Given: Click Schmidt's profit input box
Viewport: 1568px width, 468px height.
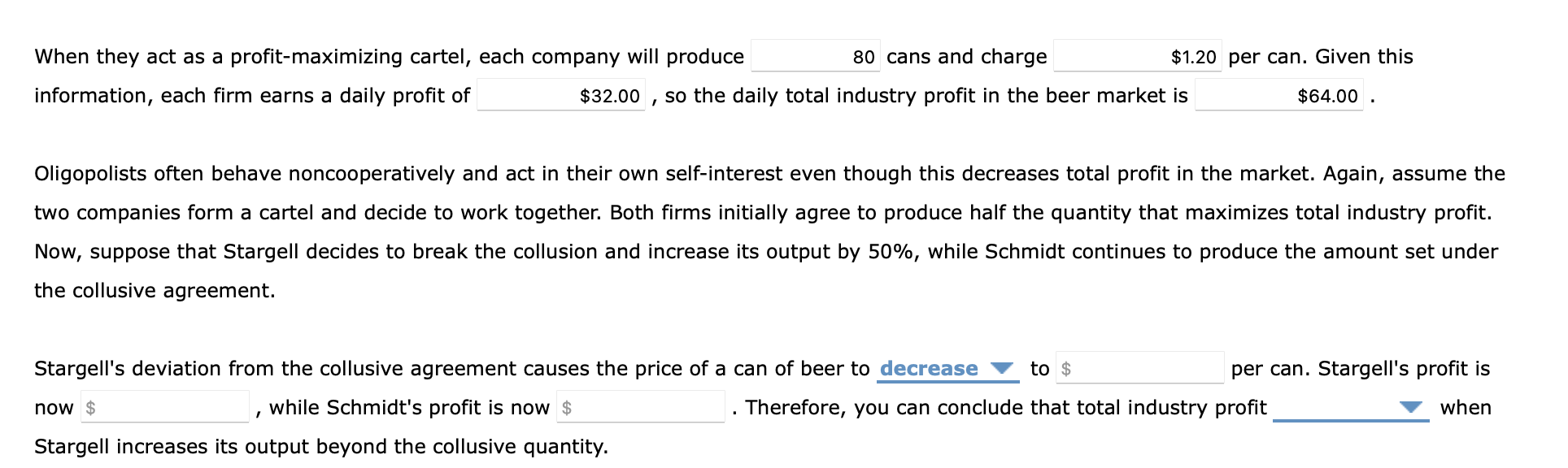Looking at the screenshot, I should (642, 407).
